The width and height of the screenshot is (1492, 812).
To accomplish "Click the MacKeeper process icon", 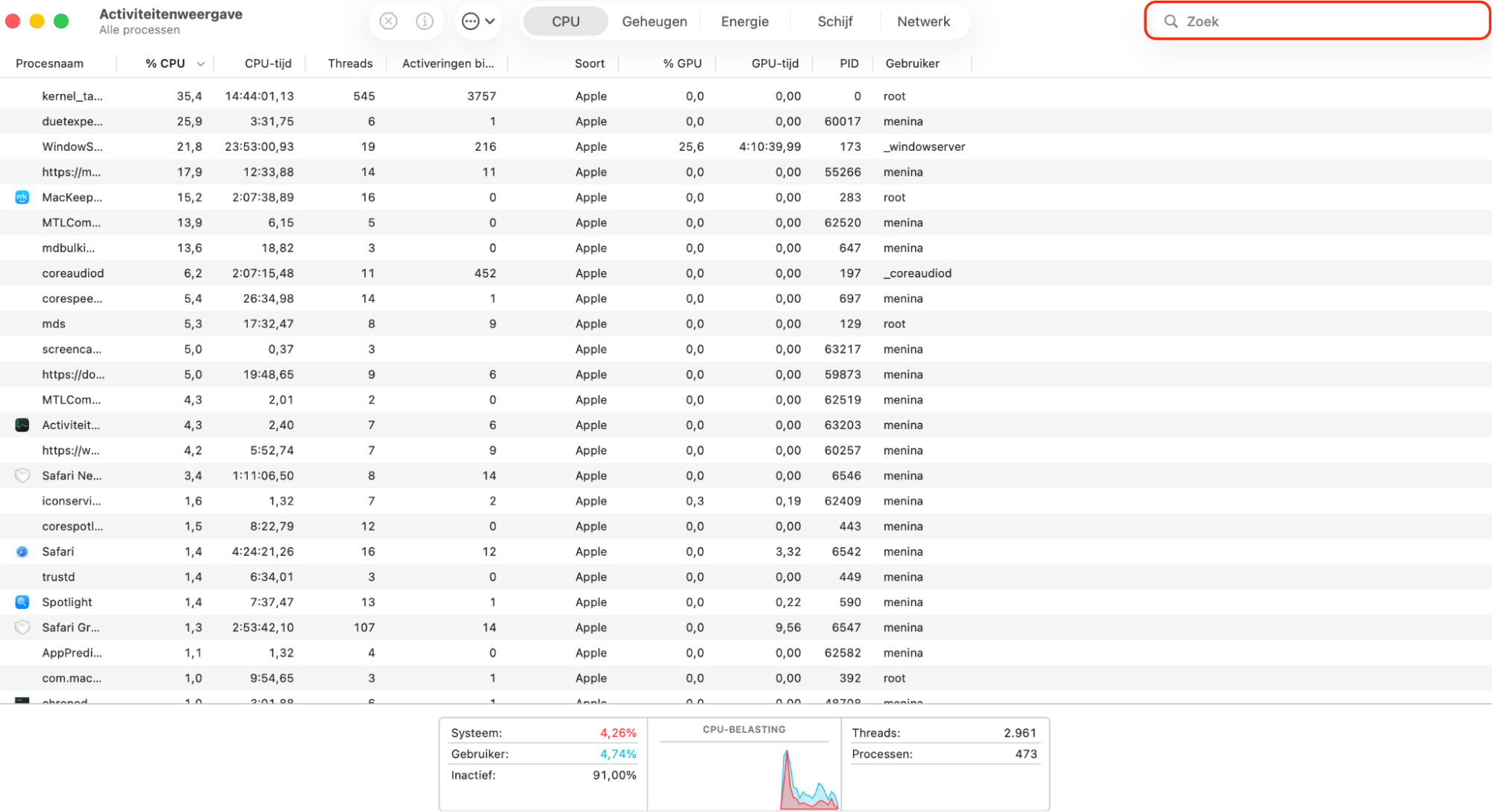I will (22, 197).
